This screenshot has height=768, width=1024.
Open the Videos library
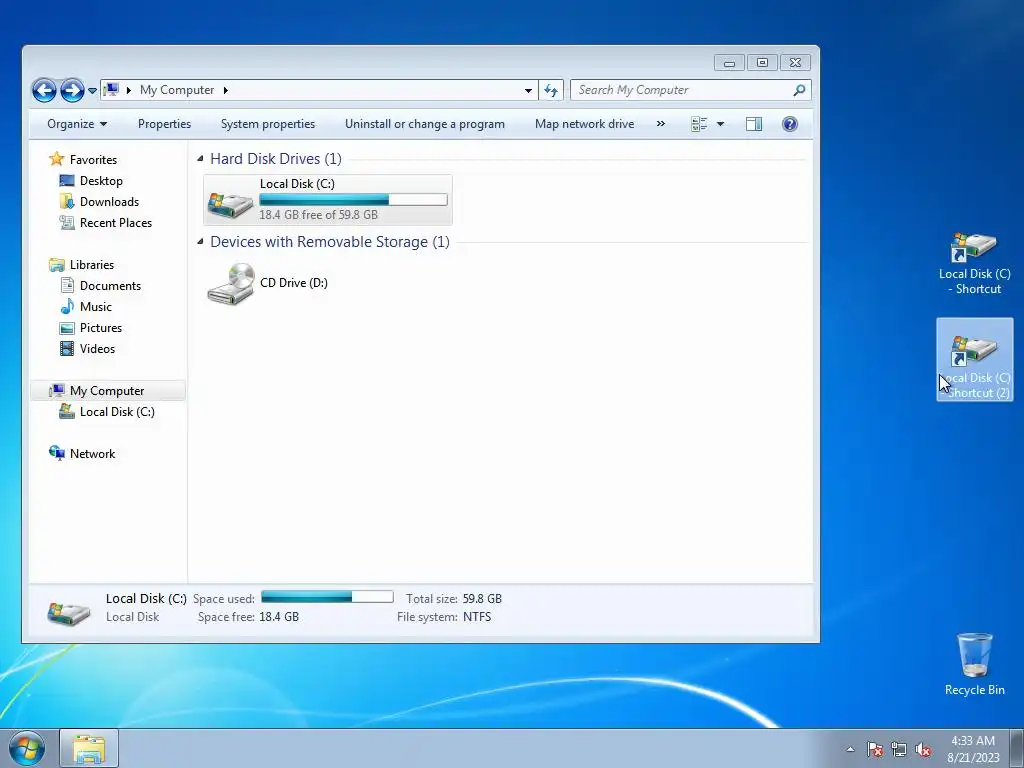(97, 349)
